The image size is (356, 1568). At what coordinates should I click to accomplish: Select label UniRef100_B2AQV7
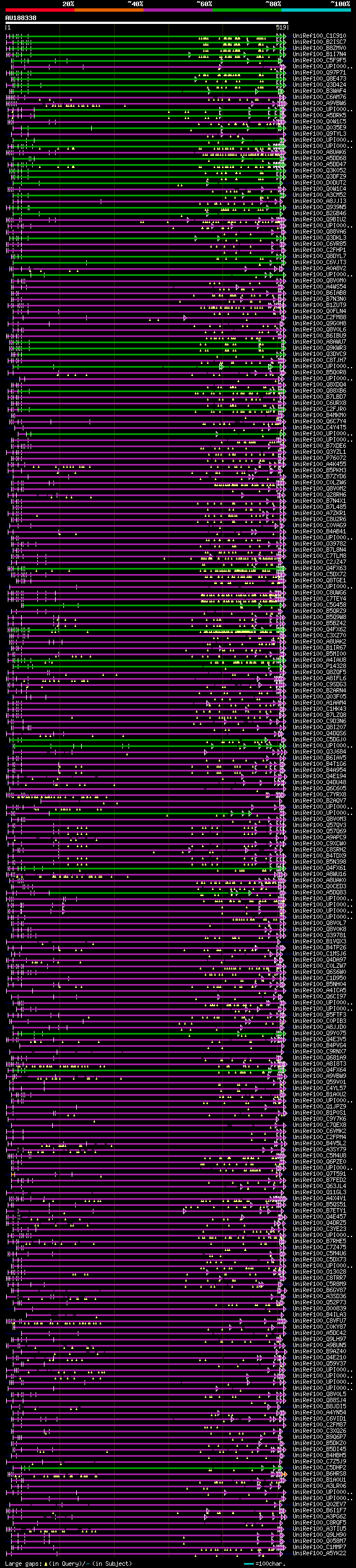tap(319, 800)
